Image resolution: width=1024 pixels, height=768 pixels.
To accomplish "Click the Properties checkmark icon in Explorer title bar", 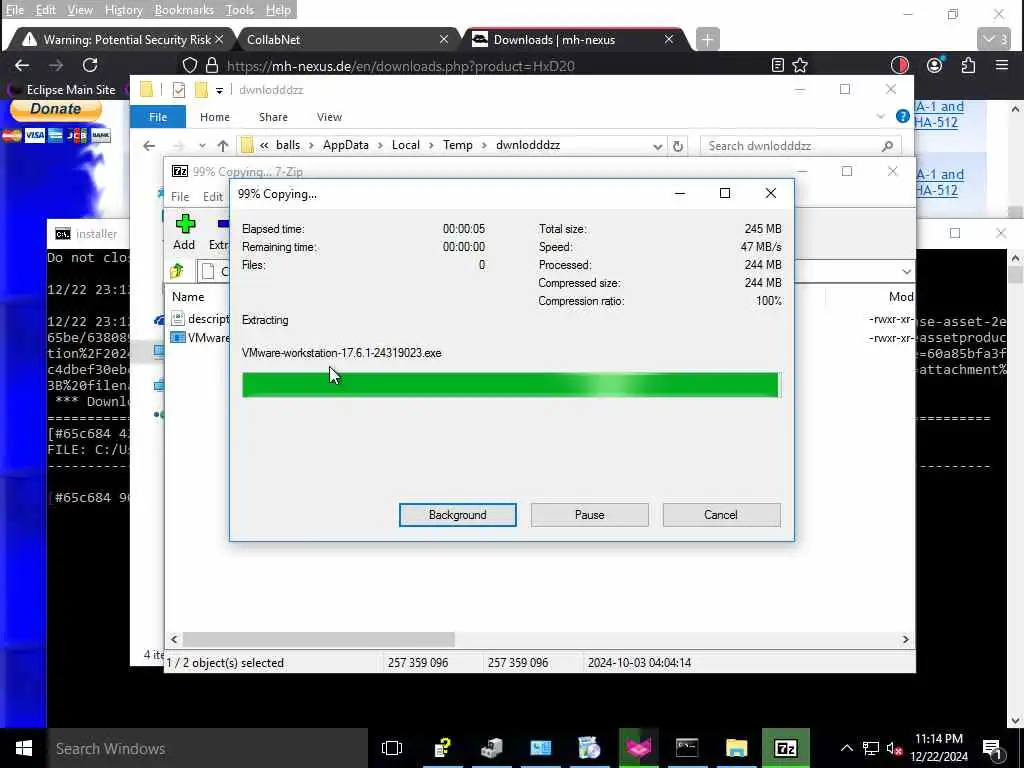I will point(178,90).
